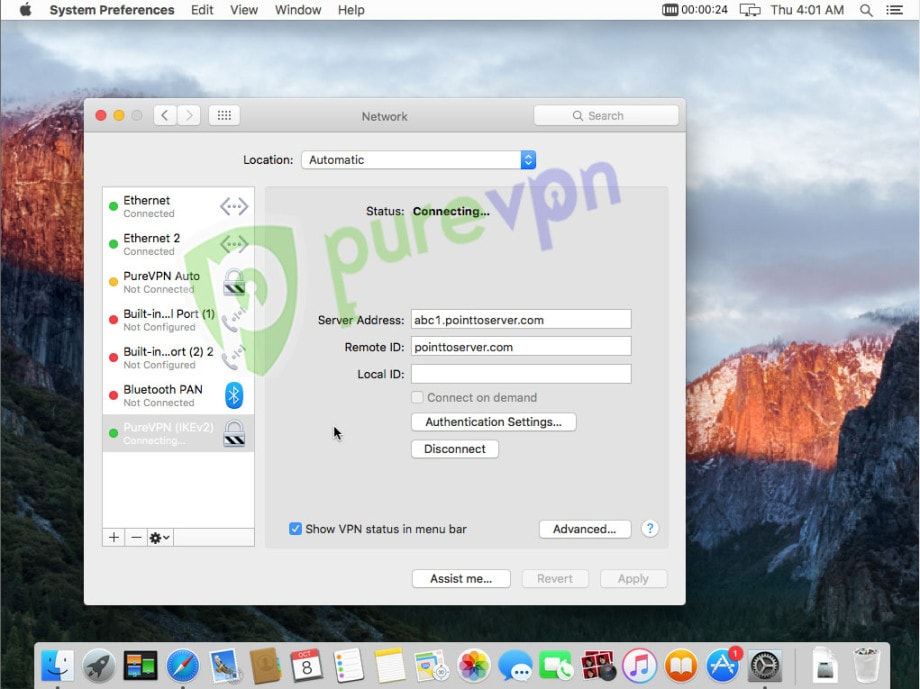This screenshot has height=689, width=920.
Task: Click the back navigation arrow in Network window
Action: [x=165, y=116]
